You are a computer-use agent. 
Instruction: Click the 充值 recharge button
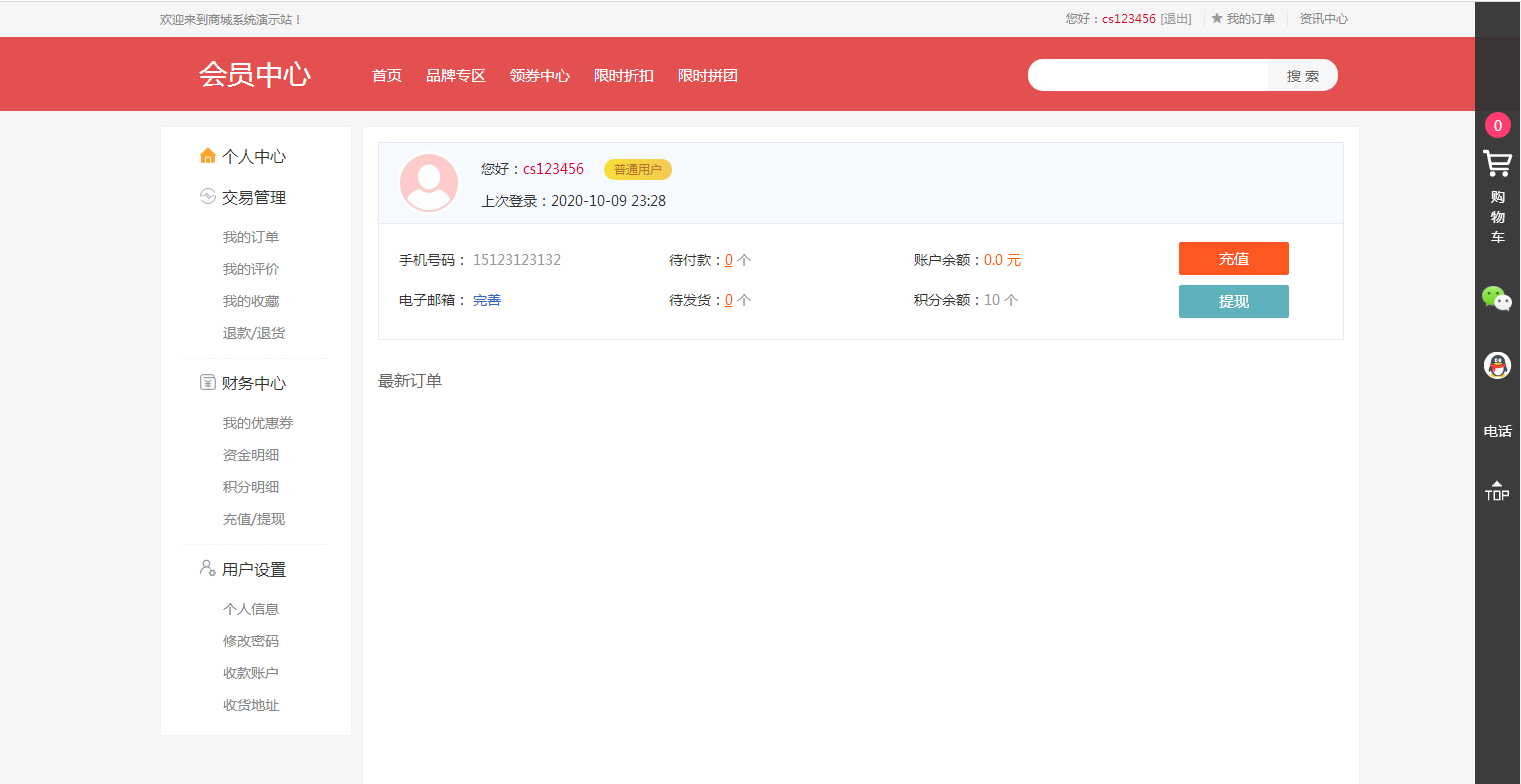1233,258
